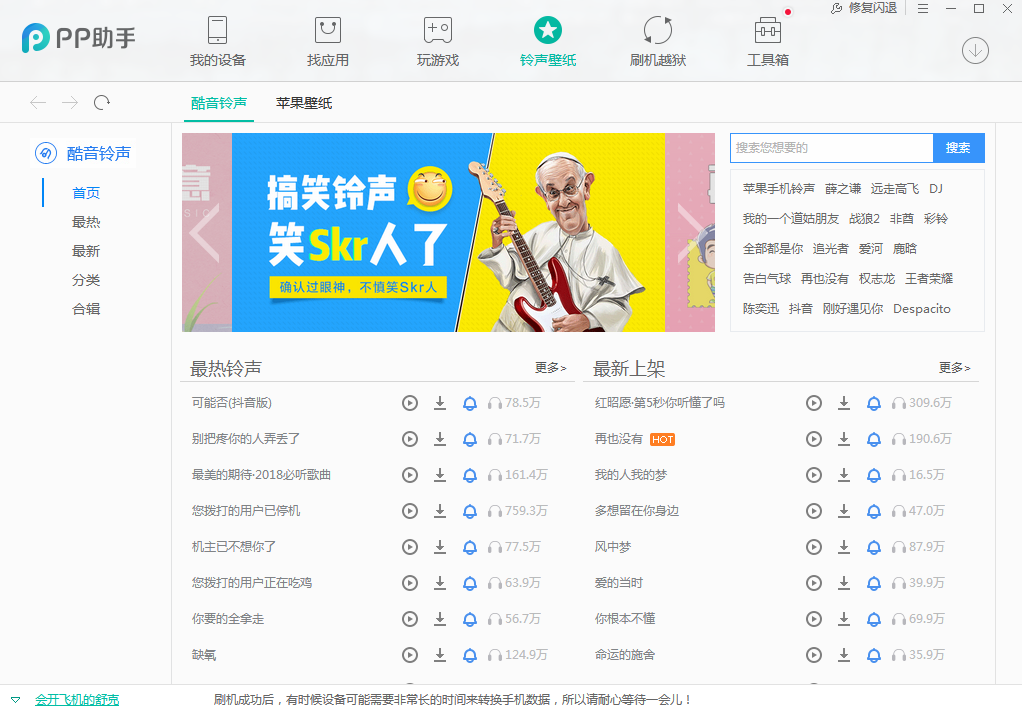This screenshot has width=1022, height=713.
Task: Click bell icon for 我的人我的梦
Action: pos(874,475)
